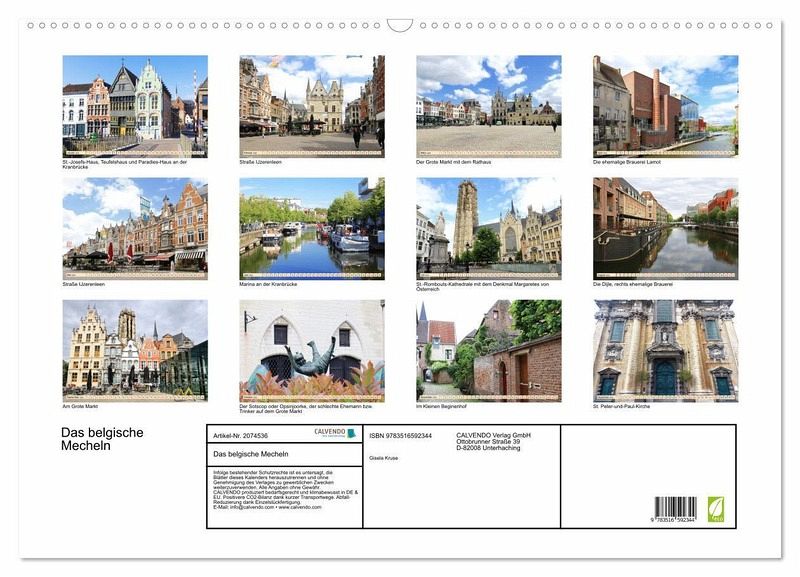Click the ISBN barcode
Image resolution: width=800 pixels, height=577 pixels.
point(675,509)
